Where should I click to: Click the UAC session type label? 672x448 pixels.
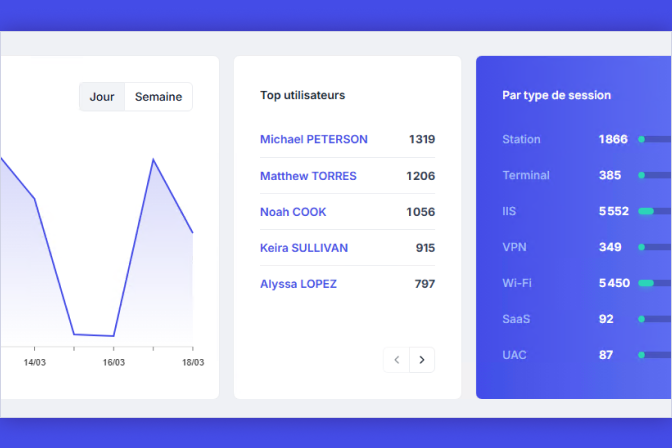514,355
